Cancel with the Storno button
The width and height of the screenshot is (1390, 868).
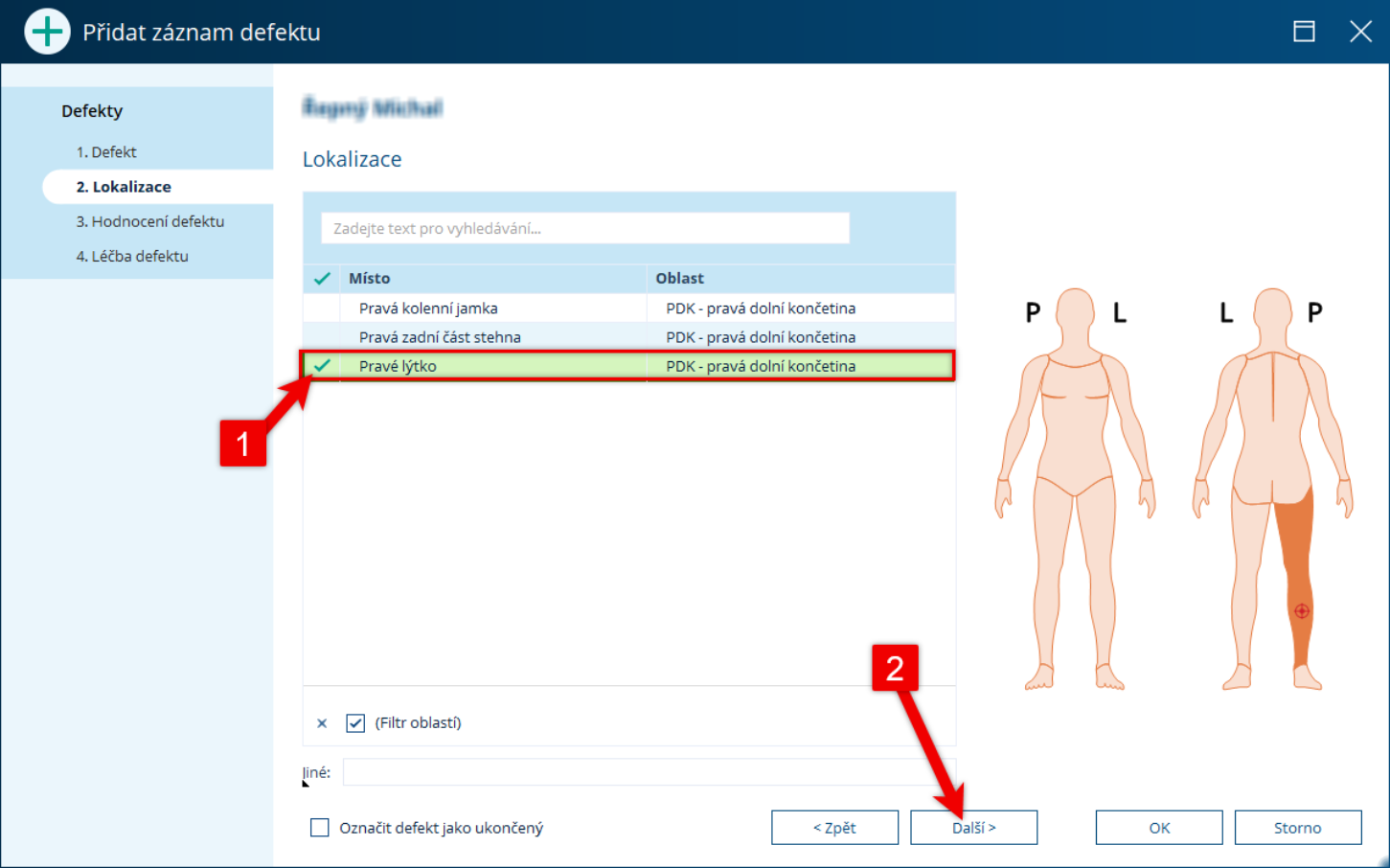coord(1298,828)
